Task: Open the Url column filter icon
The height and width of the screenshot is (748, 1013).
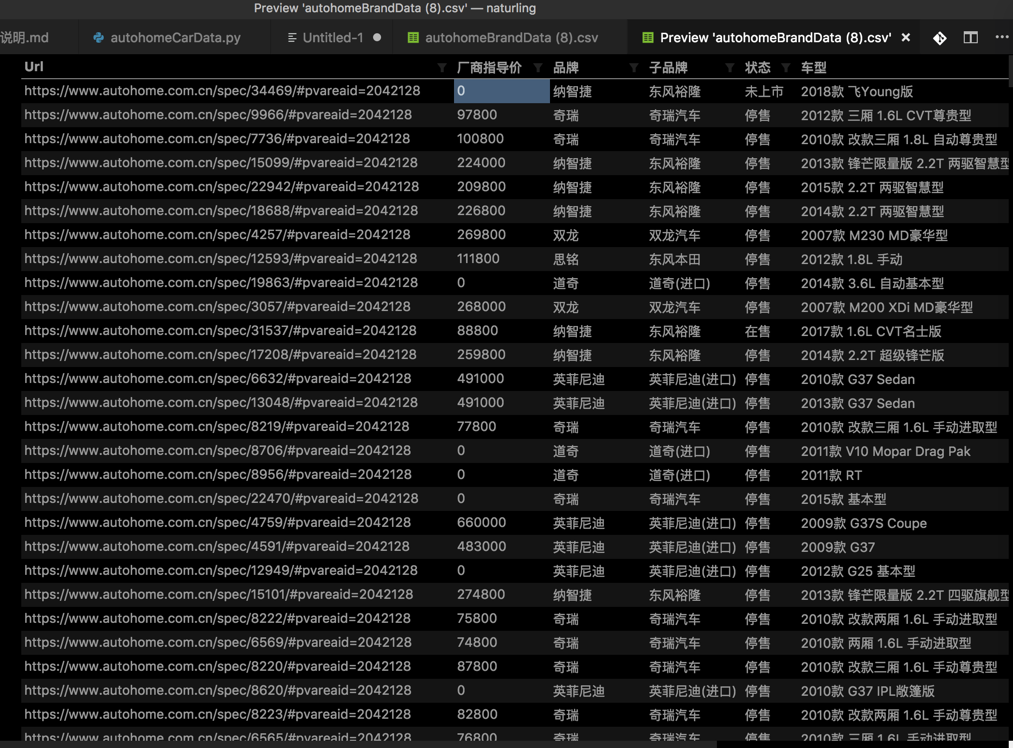Action: coord(442,68)
